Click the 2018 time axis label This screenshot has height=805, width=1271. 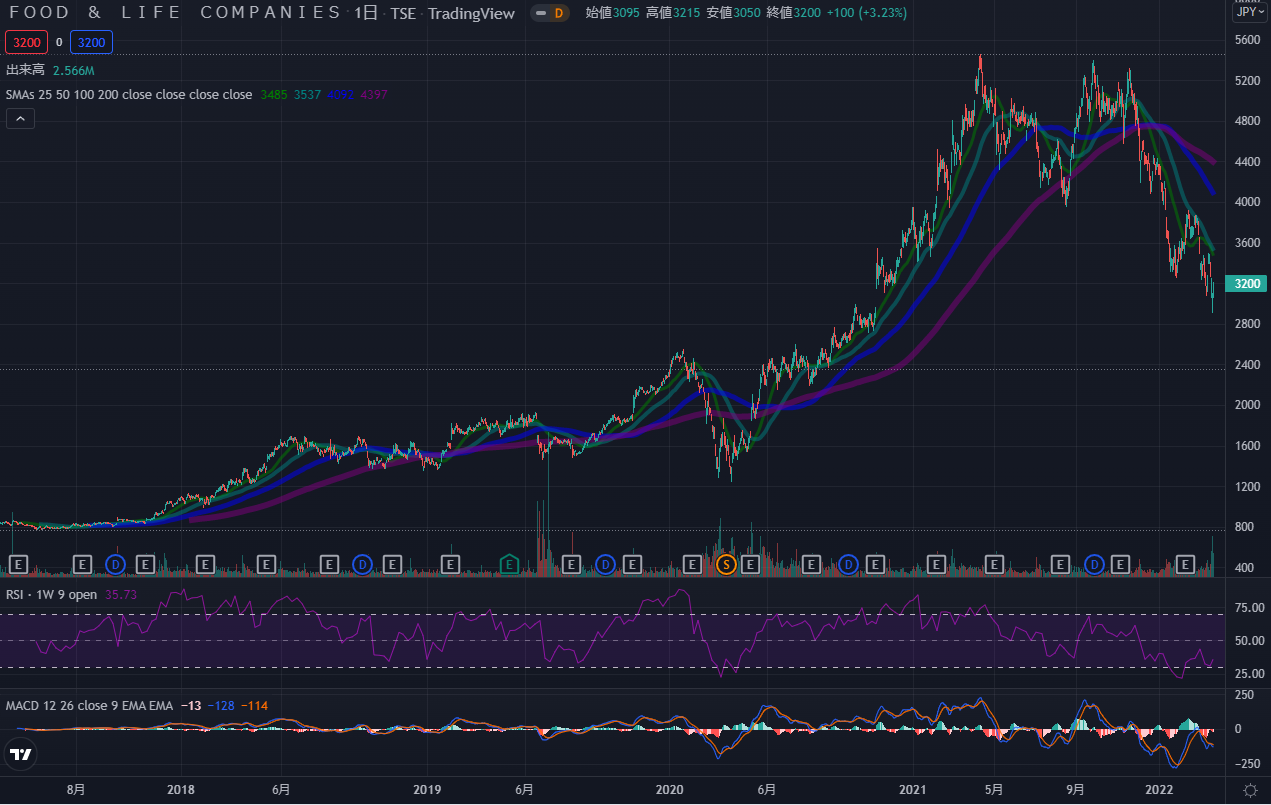[x=182, y=790]
